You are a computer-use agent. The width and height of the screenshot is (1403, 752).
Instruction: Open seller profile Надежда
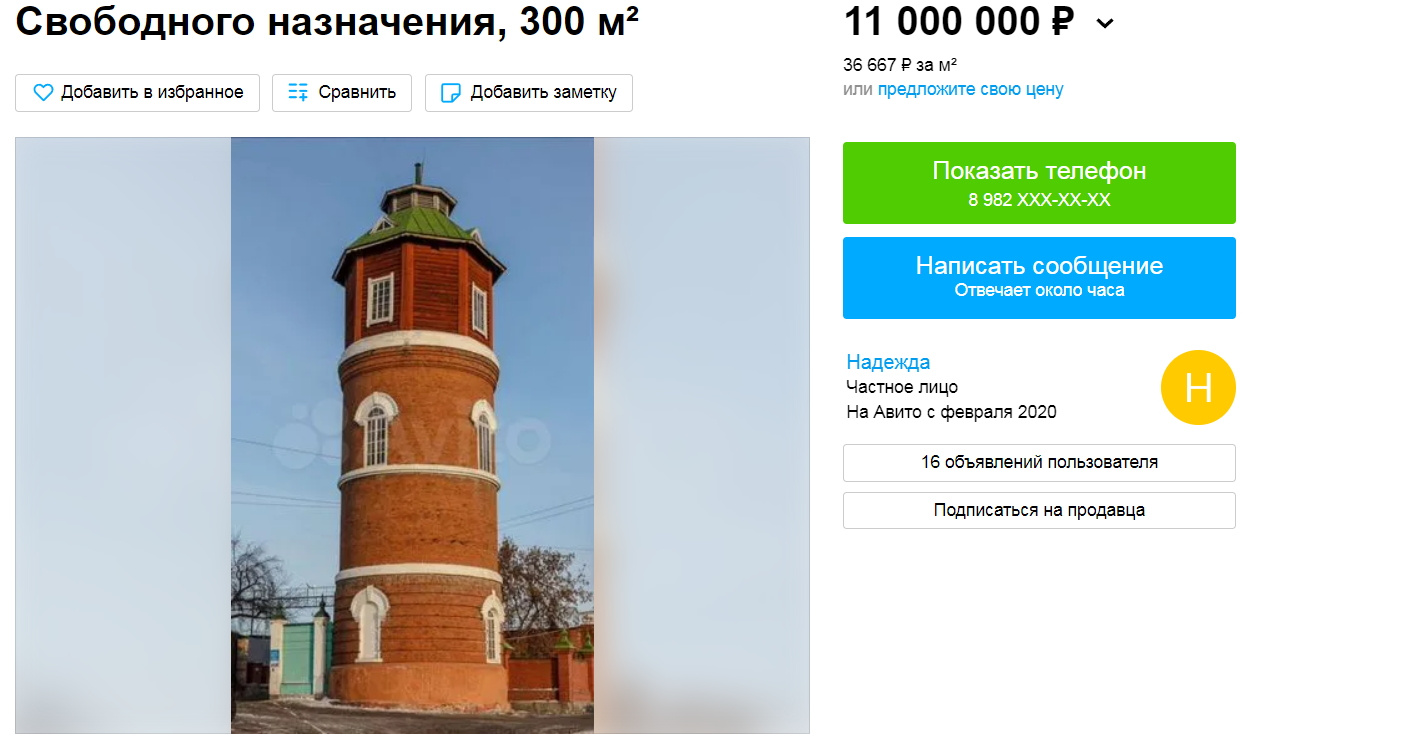pyautogui.click(x=888, y=362)
